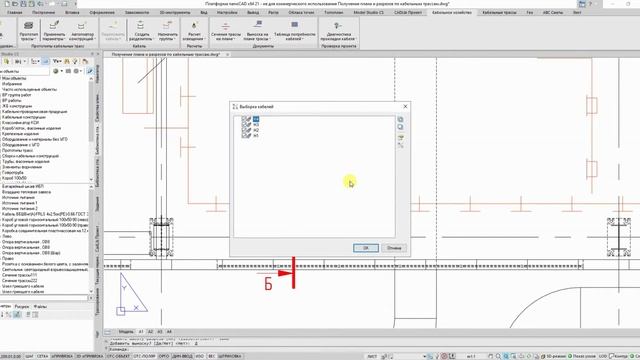Click Назначить группы ribbon icon
640x360 pixels.
(x=167, y=26)
